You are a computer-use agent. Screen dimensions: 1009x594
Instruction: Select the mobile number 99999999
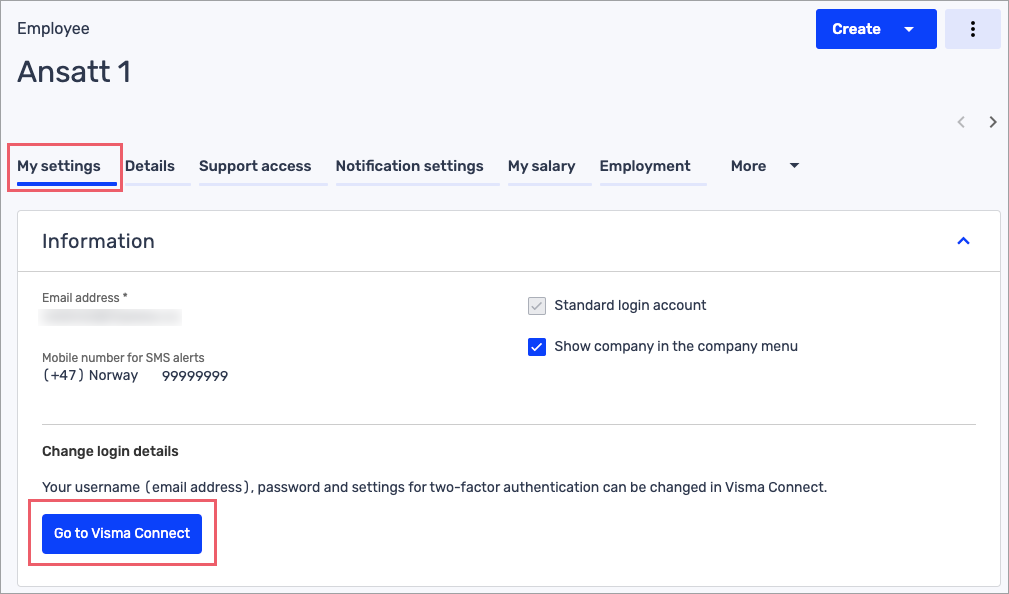pos(195,376)
